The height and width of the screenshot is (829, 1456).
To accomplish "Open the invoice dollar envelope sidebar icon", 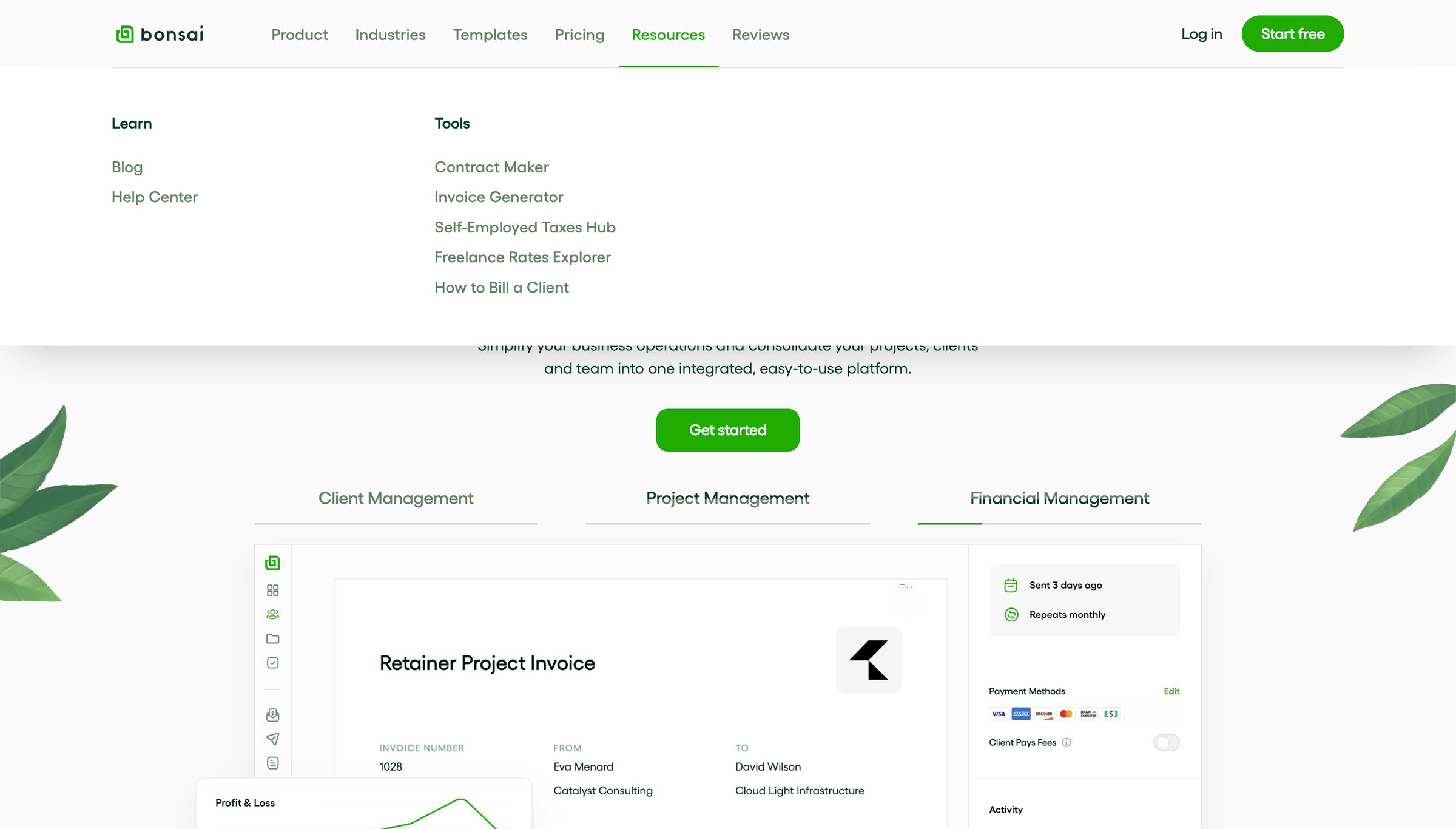I will coord(272,715).
